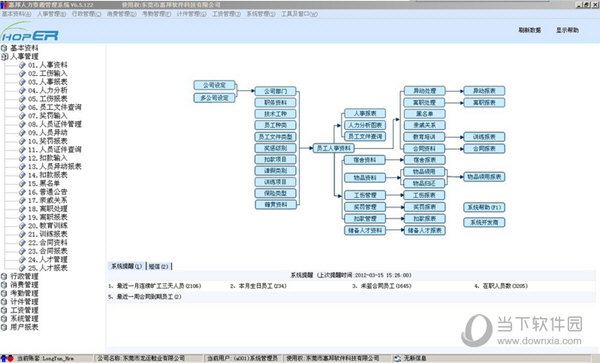Select tree item 07. 奖罚输入
Viewport: 600px width, 363px height.
[x=47, y=116]
